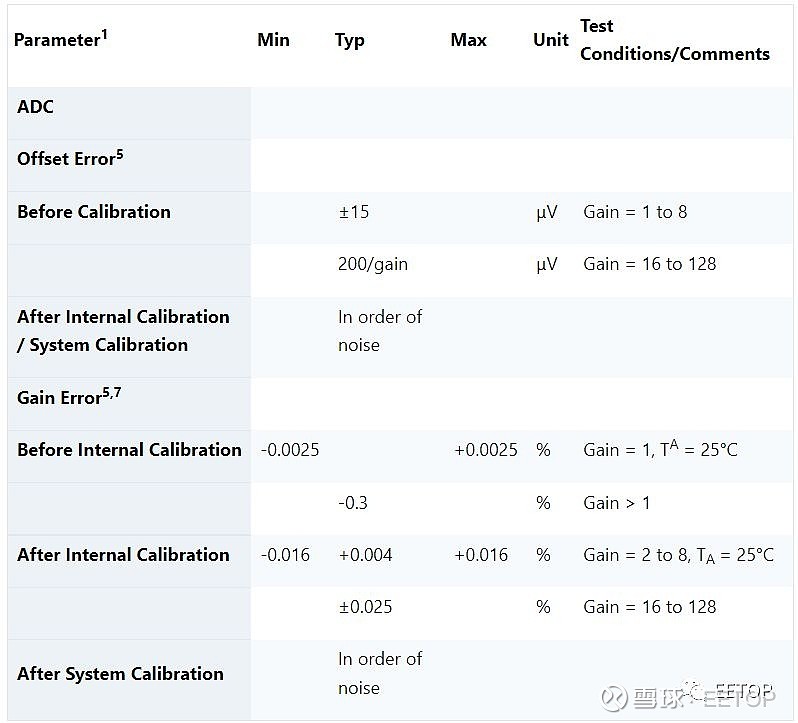
Task: Click the ADC section row label
Action: pos(36,107)
